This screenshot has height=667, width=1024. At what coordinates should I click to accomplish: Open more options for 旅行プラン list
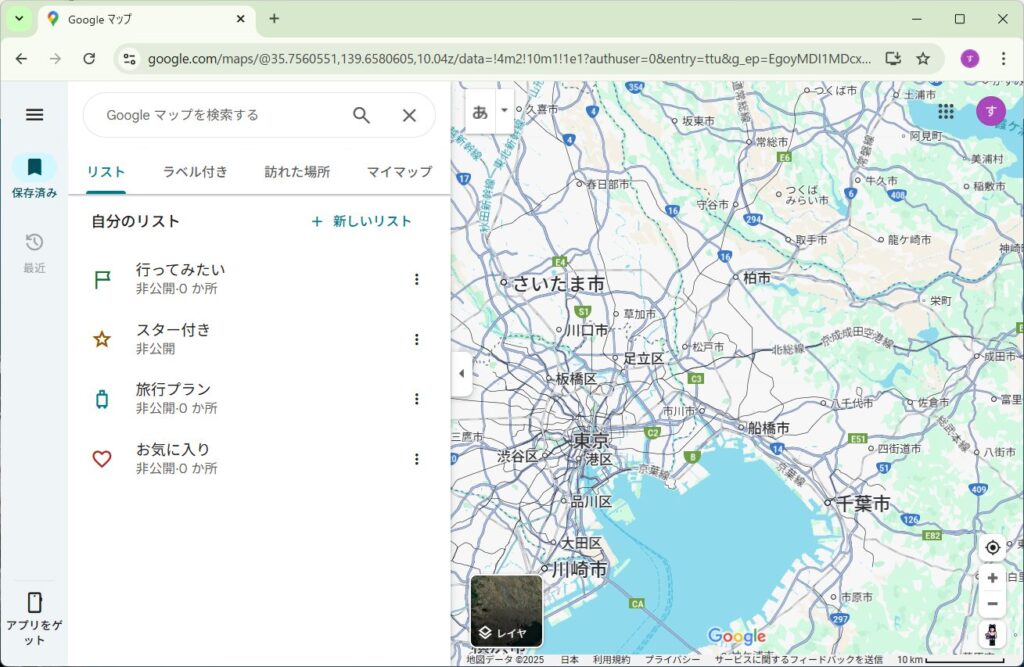click(417, 399)
